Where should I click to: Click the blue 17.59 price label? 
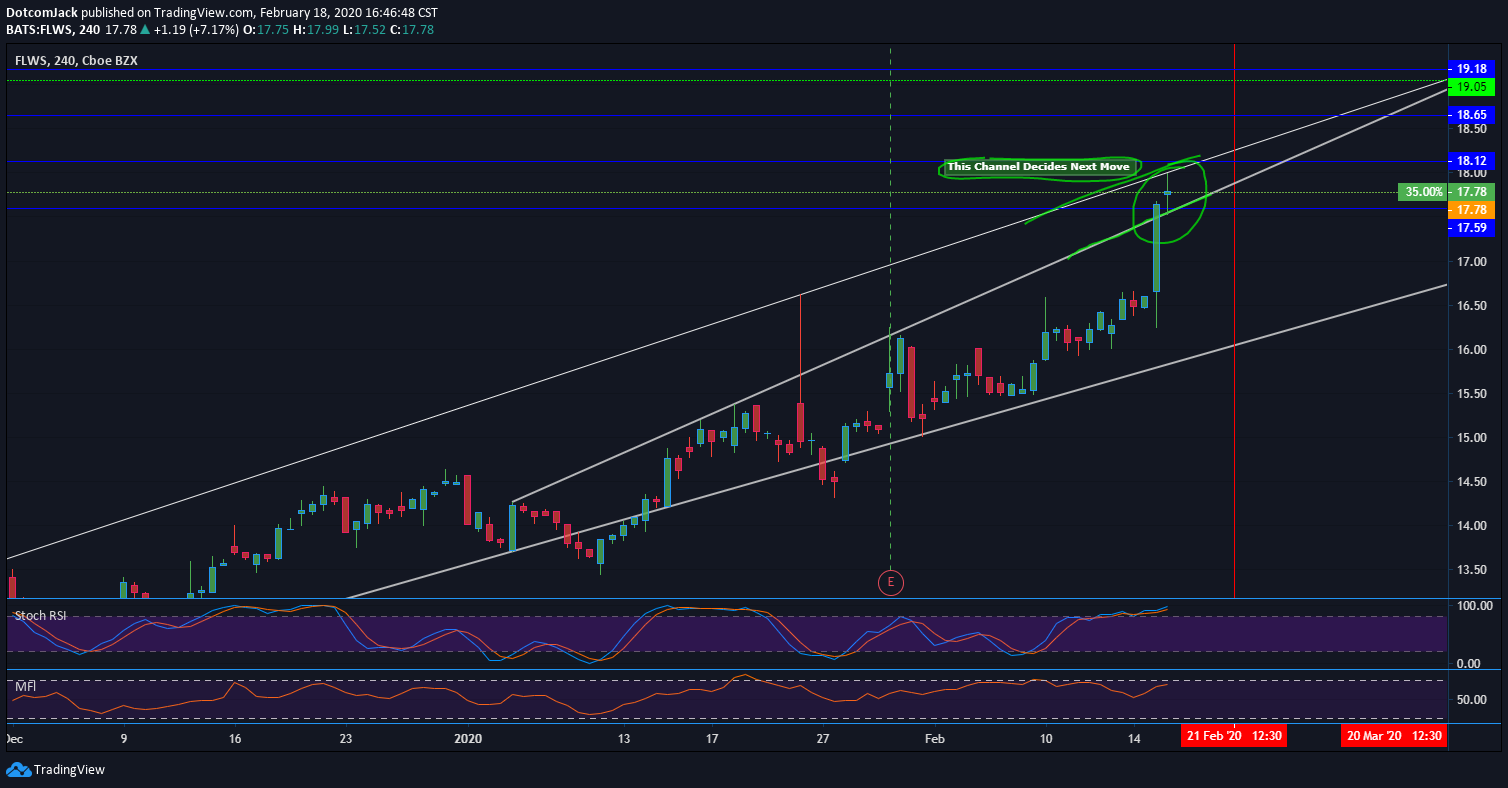point(1471,228)
